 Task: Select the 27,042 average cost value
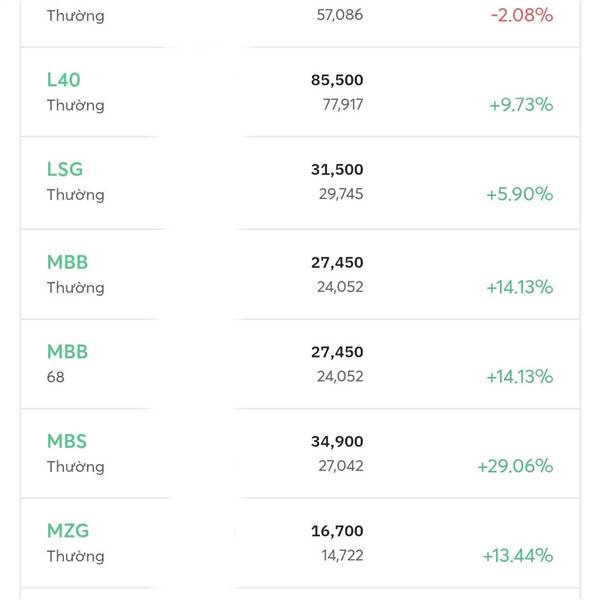[x=341, y=466]
